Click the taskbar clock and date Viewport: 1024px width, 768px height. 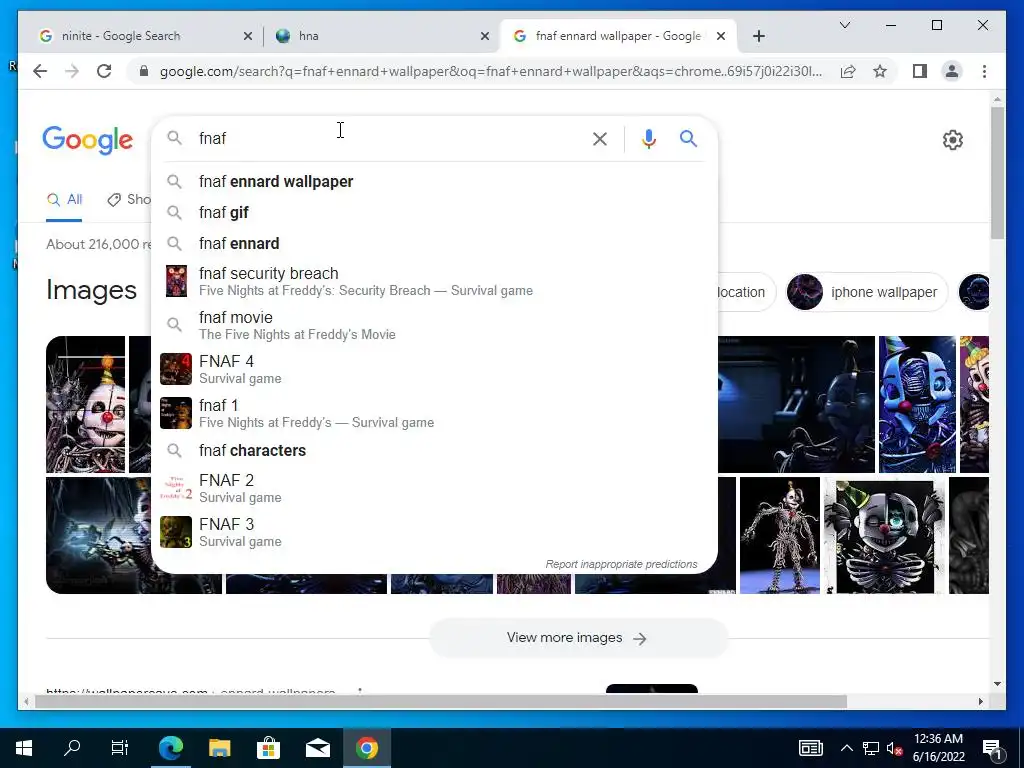pos(938,748)
